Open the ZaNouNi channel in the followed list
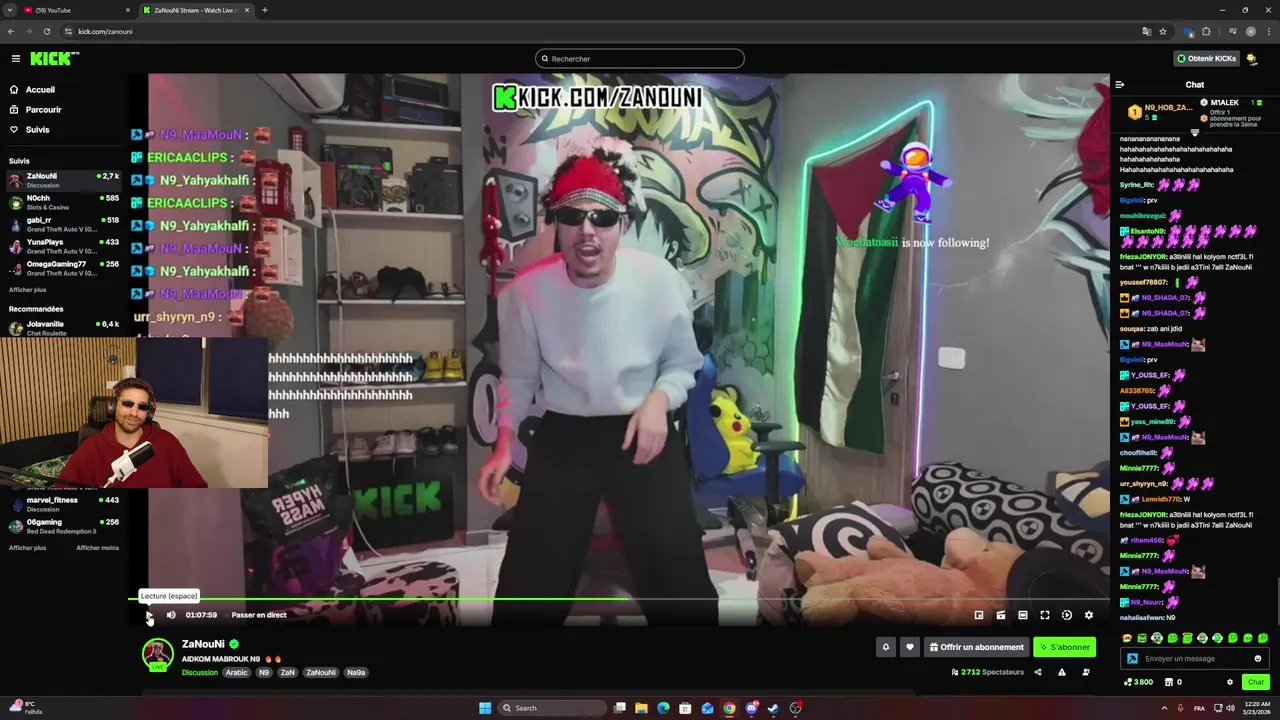This screenshot has width=1280, height=720. pos(64,181)
